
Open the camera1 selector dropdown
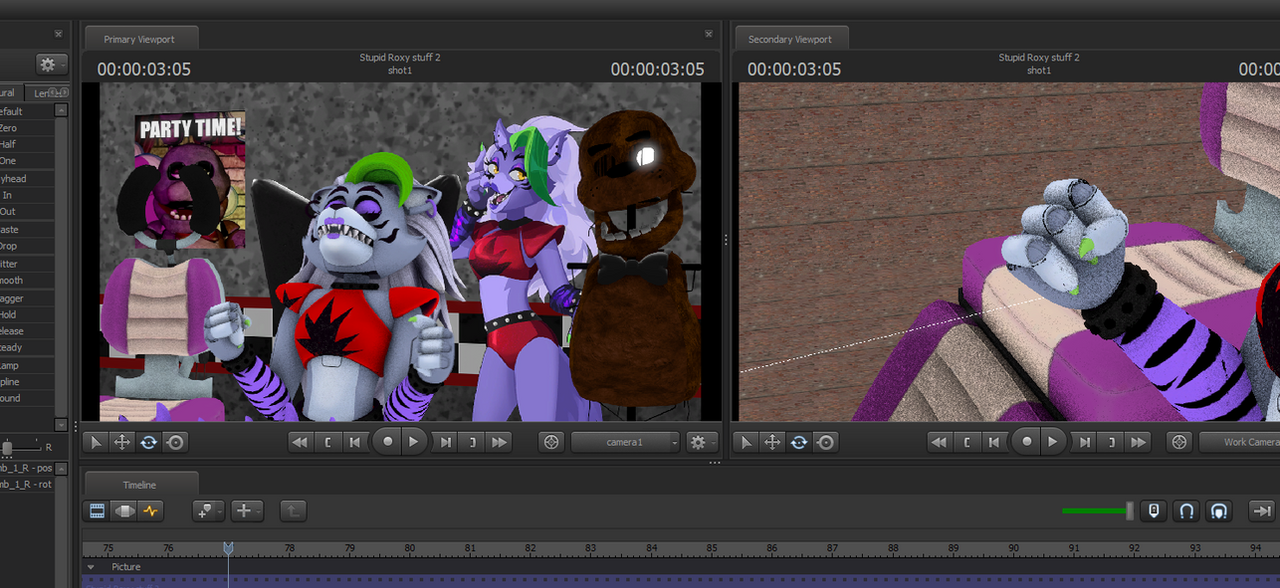(x=626, y=441)
